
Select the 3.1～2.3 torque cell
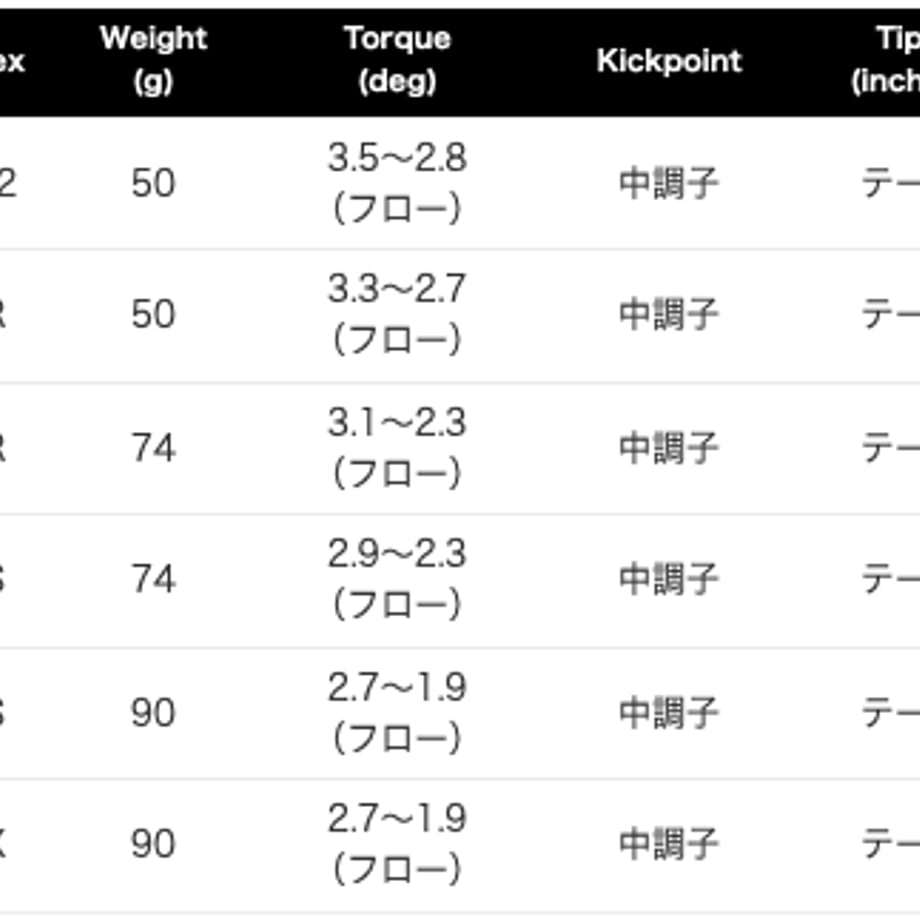click(397, 448)
